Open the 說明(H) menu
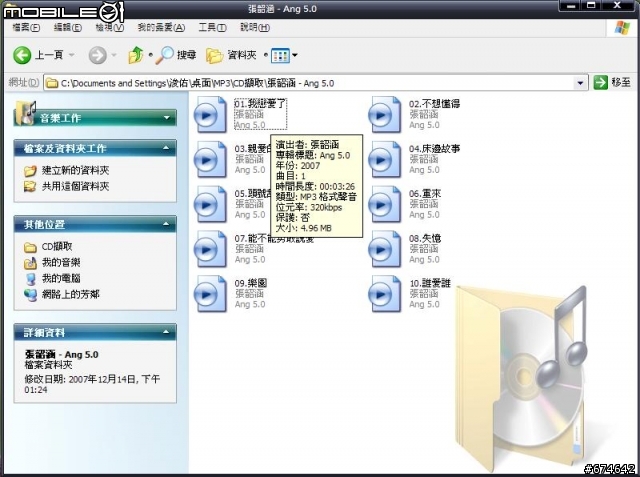Image resolution: width=640 pixels, height=477 pixels. tap(255, 27)
